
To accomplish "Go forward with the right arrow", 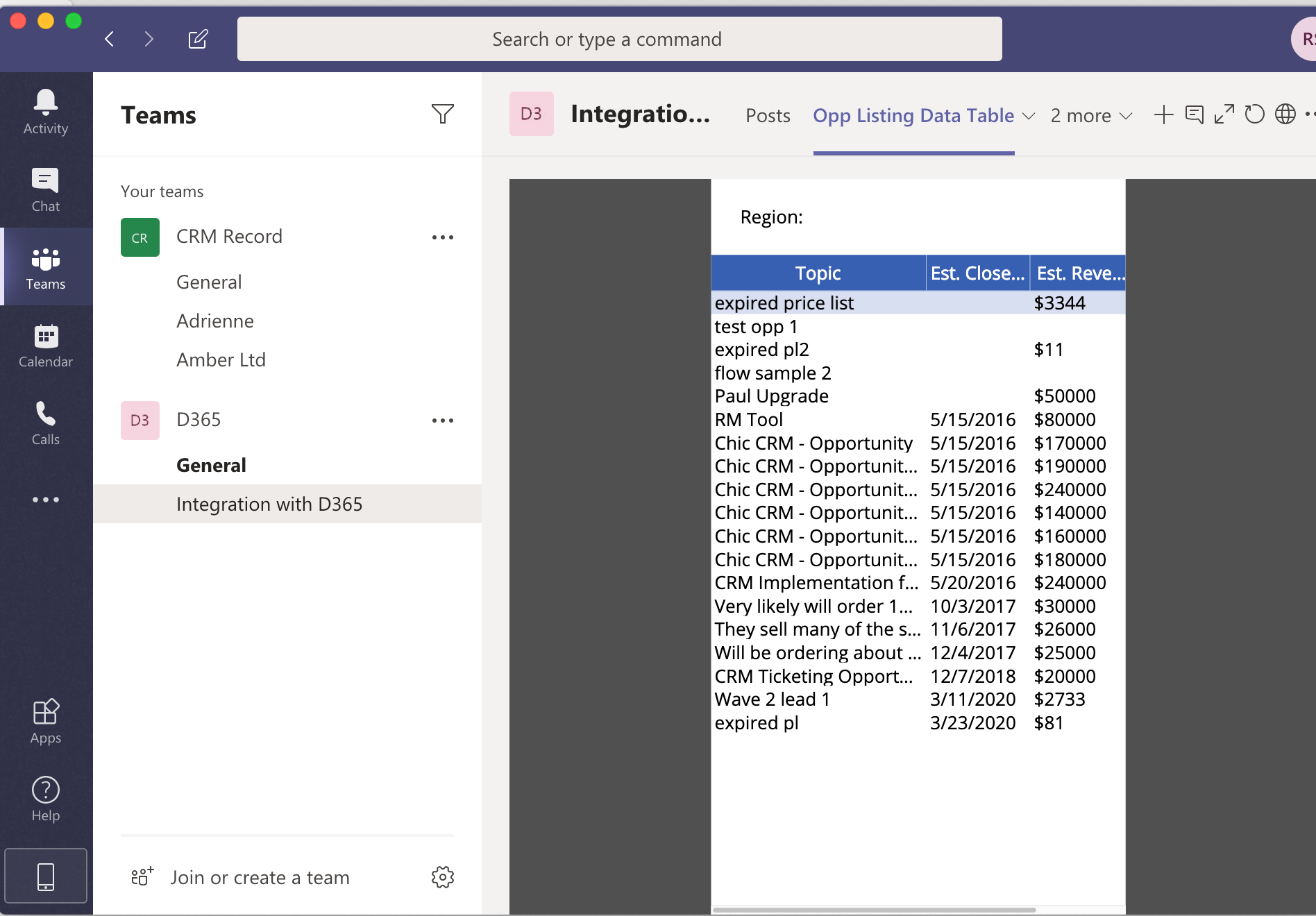I will tap(149, 39).
